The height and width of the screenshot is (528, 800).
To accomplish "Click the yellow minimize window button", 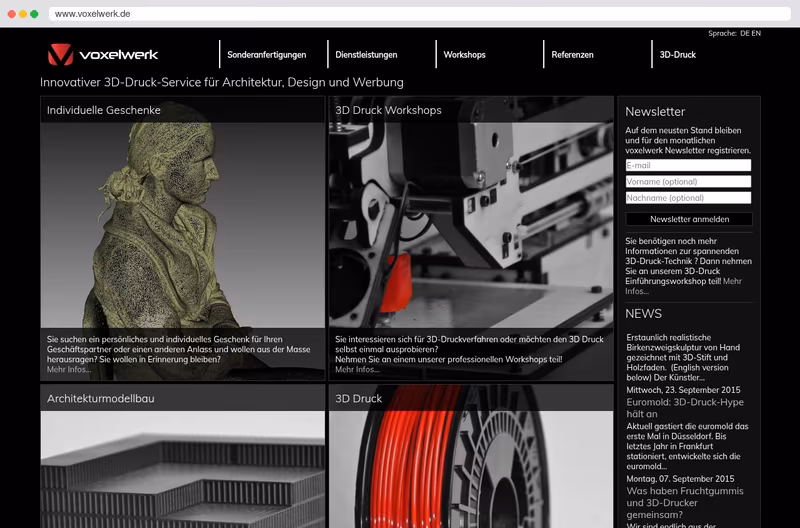I will click(x=23, y=14).
